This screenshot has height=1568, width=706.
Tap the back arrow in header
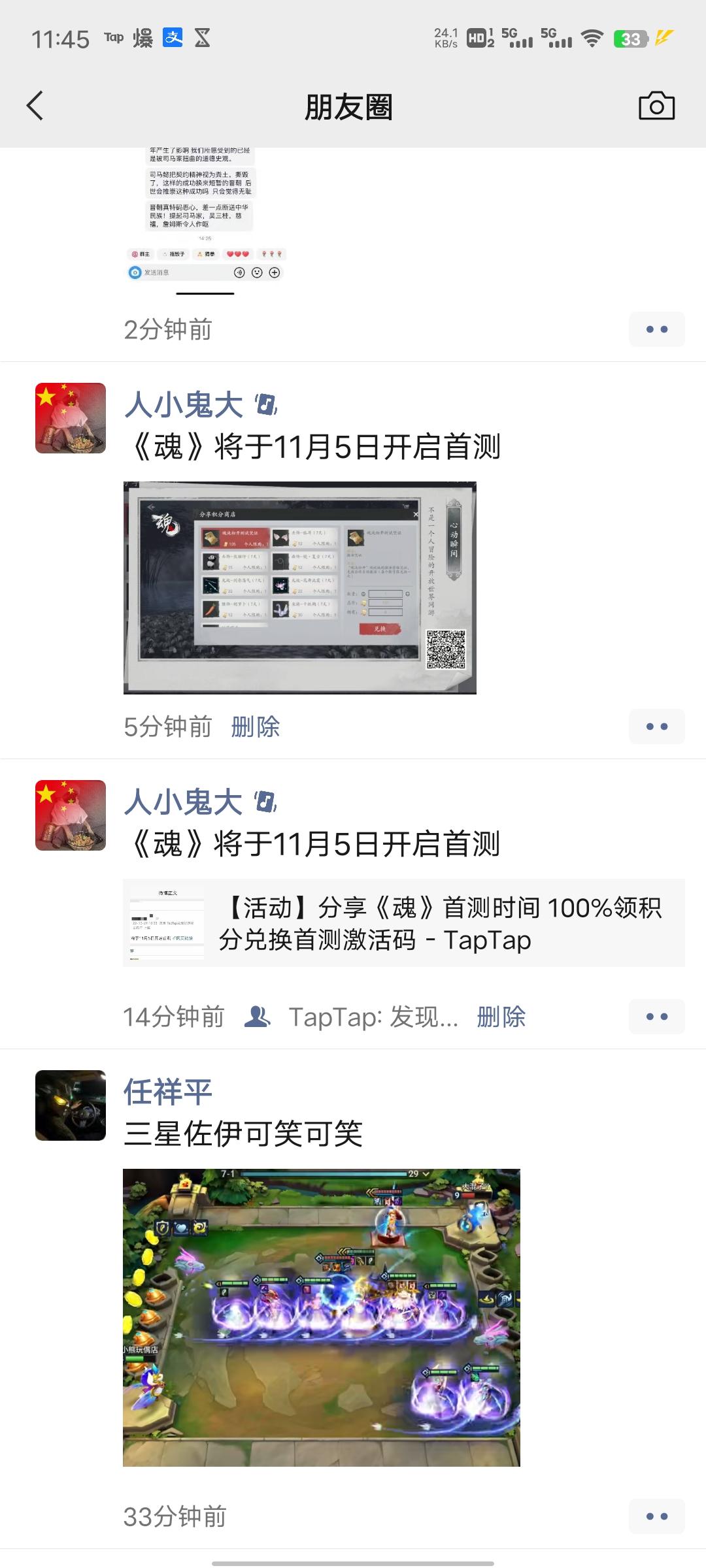35,106
